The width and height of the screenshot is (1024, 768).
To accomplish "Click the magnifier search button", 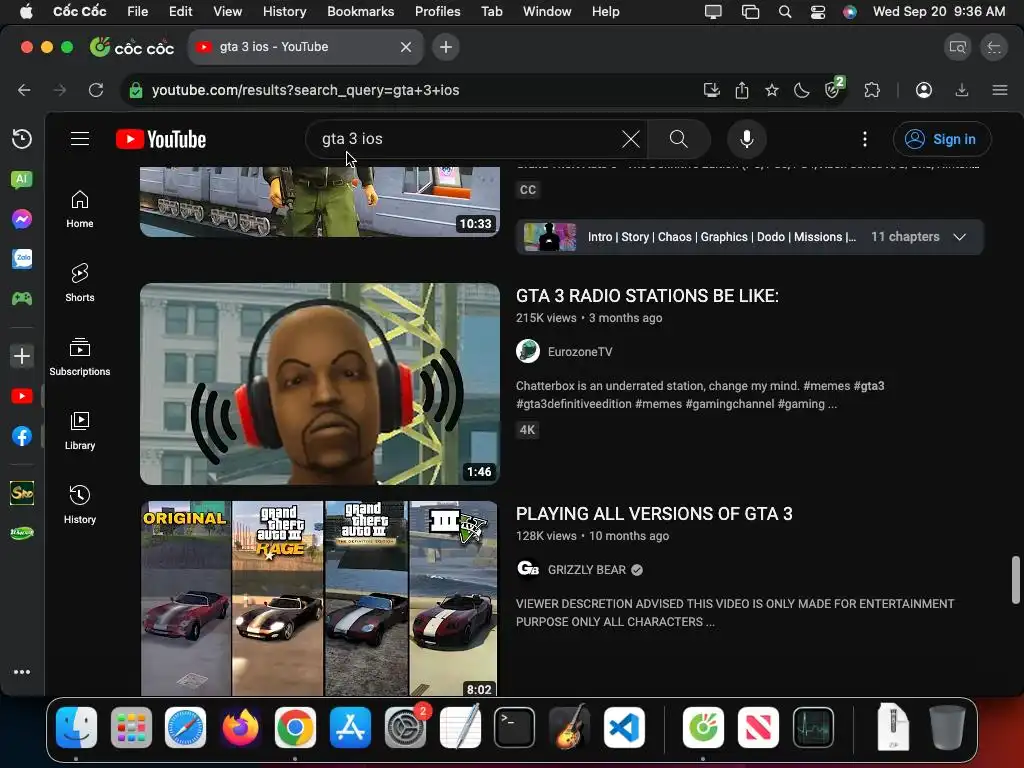I will (679, 139).
